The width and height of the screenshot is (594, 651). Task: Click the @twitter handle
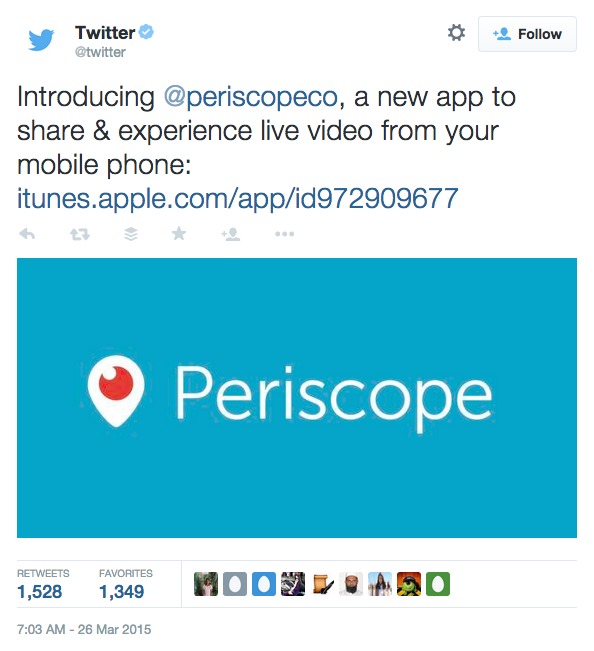pos(100,52)
